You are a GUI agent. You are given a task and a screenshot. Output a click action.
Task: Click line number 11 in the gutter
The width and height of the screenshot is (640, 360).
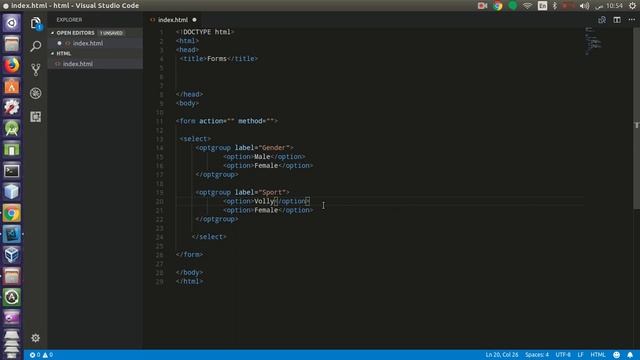point(160,121)
